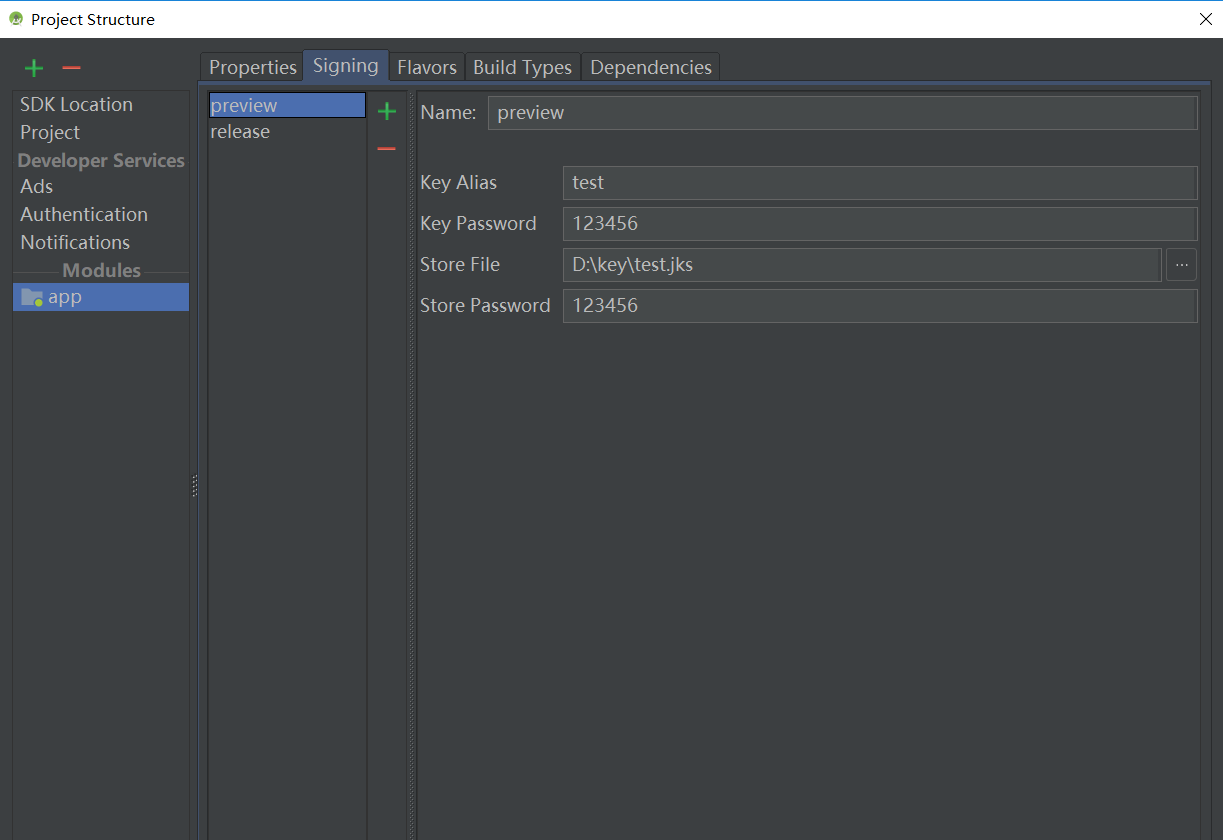Open Notifications developer service

coord(75,242)
